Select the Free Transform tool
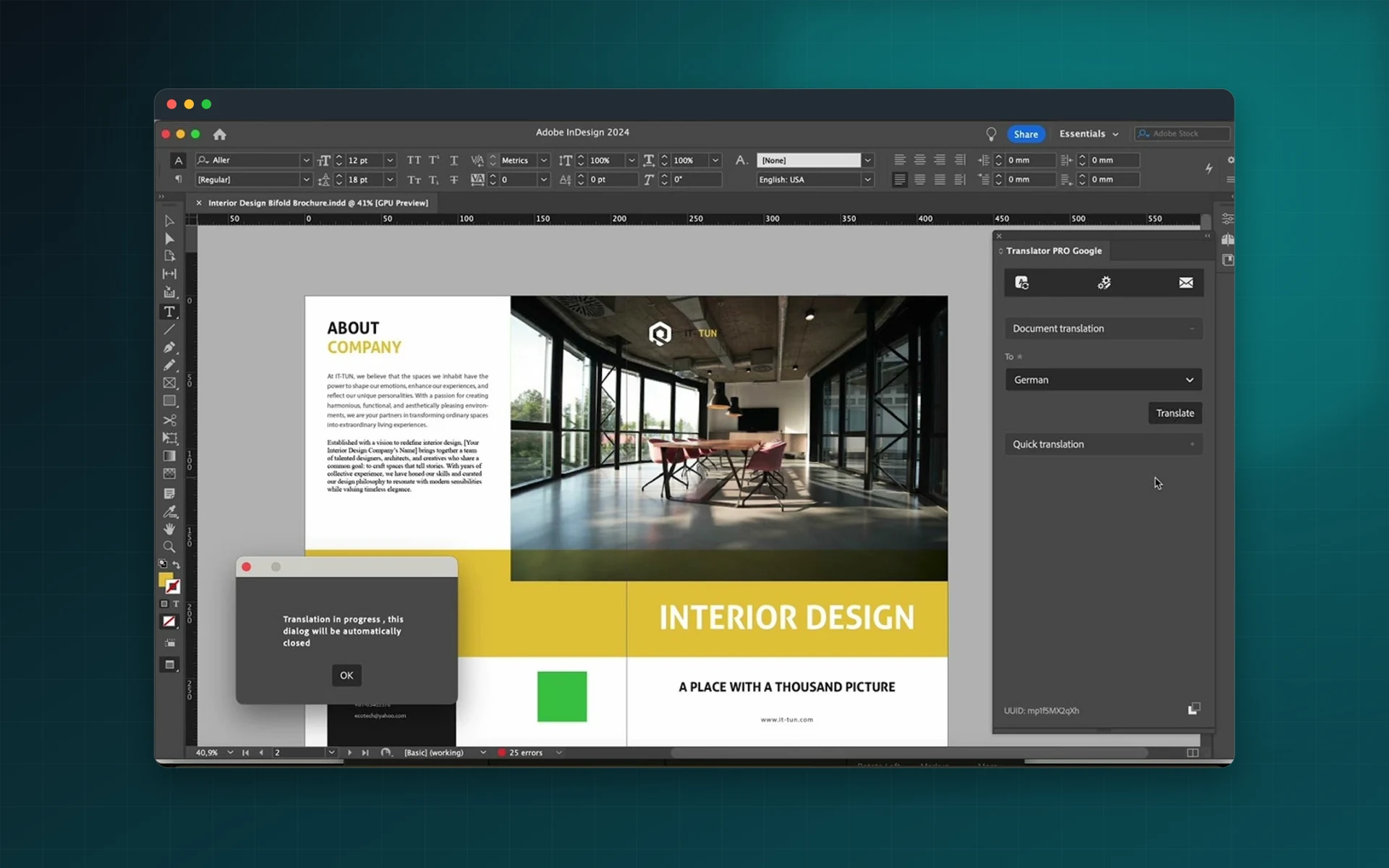 click(169, 438)
